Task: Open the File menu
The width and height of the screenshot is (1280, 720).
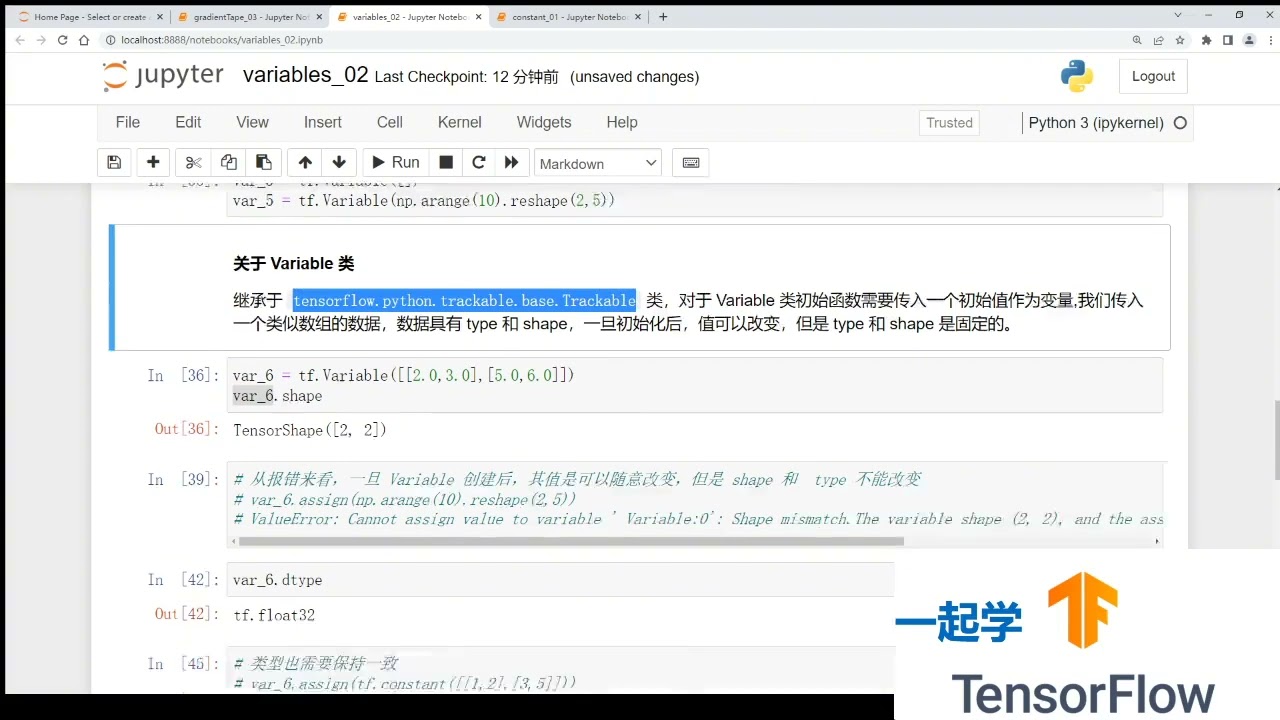Action: coord(128,122)
